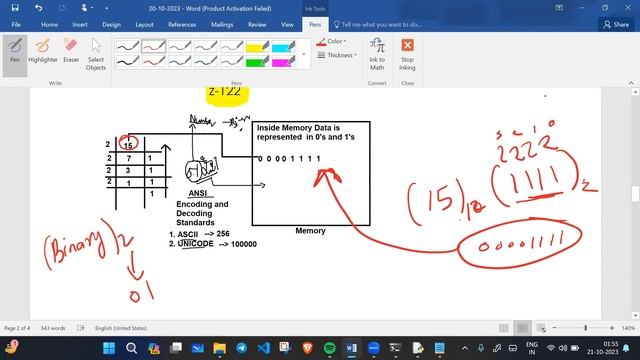
Task: Open Spotify from taskbar
Action: pyautogui.click(x=330, y=348)
